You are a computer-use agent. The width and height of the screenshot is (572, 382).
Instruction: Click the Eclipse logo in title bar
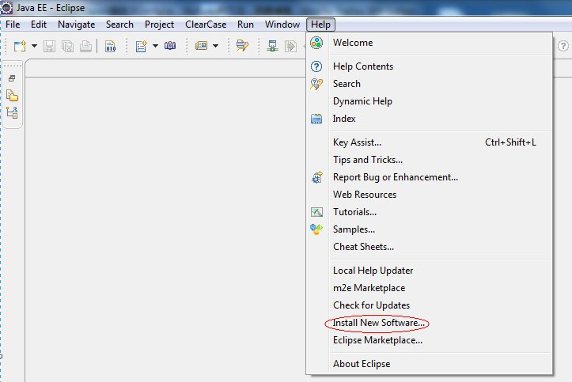coord(7,8)
